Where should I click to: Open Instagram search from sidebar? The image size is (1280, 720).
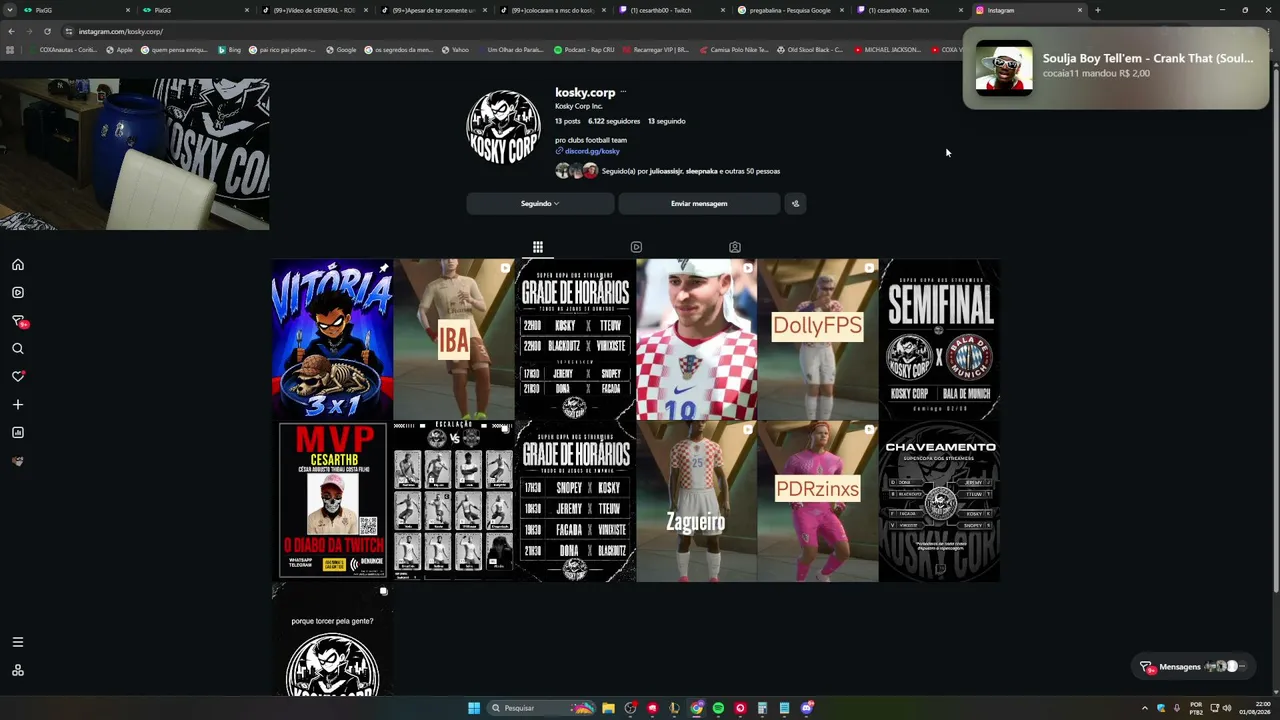click(17, 349)
